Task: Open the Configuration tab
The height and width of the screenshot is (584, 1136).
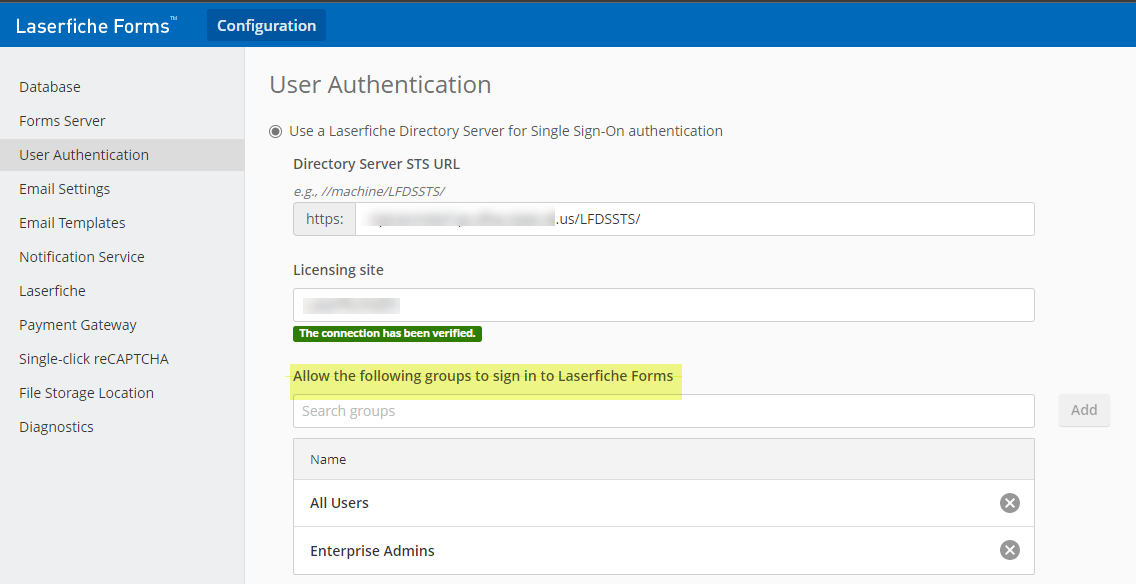Action: (x=267, y=25)
